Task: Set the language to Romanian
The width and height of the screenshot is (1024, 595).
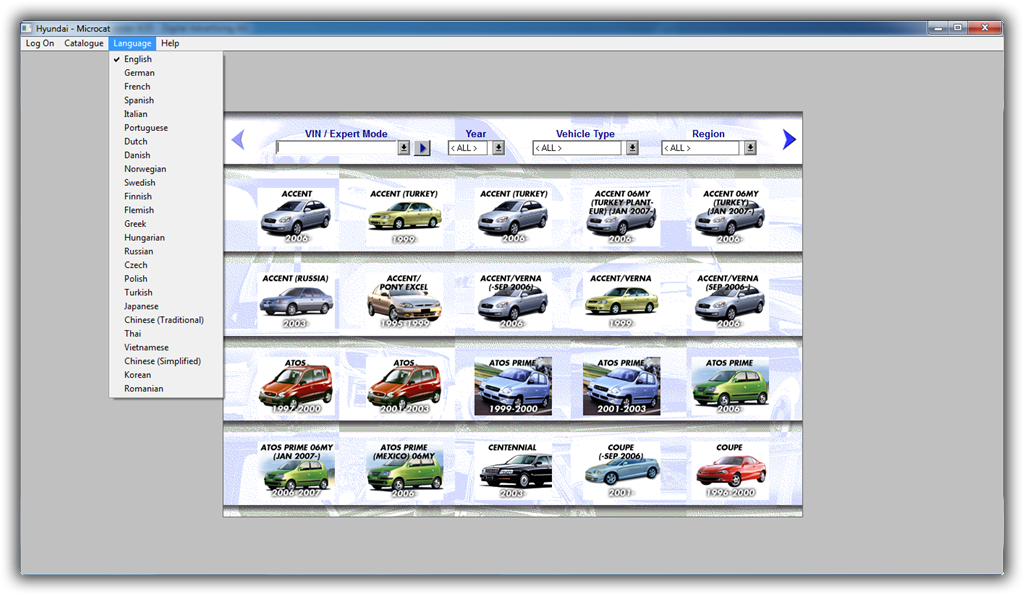Action: click(x=166, y=389)
